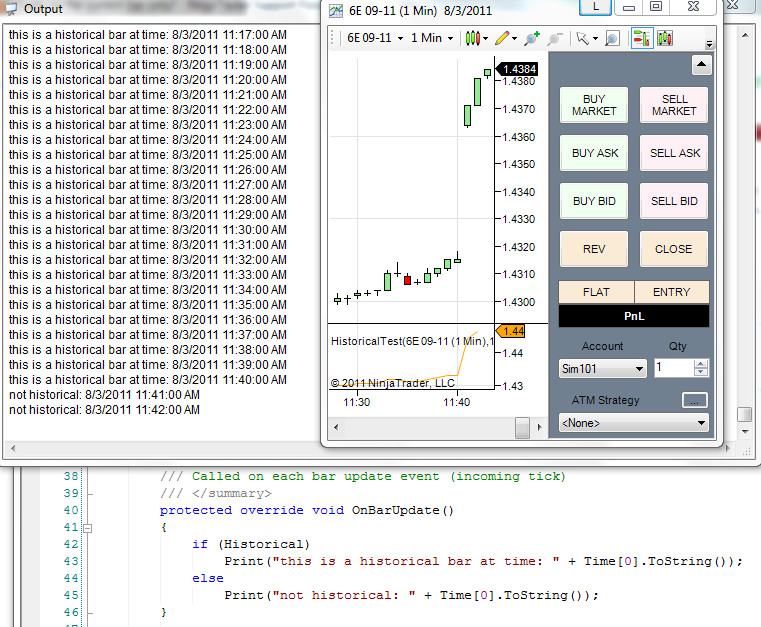Image resolution: width=761 pixels, height=627 pixels.
Task: Decrease quantity with the down spinner
Action: pyautogui.click(x=700, y=372)
